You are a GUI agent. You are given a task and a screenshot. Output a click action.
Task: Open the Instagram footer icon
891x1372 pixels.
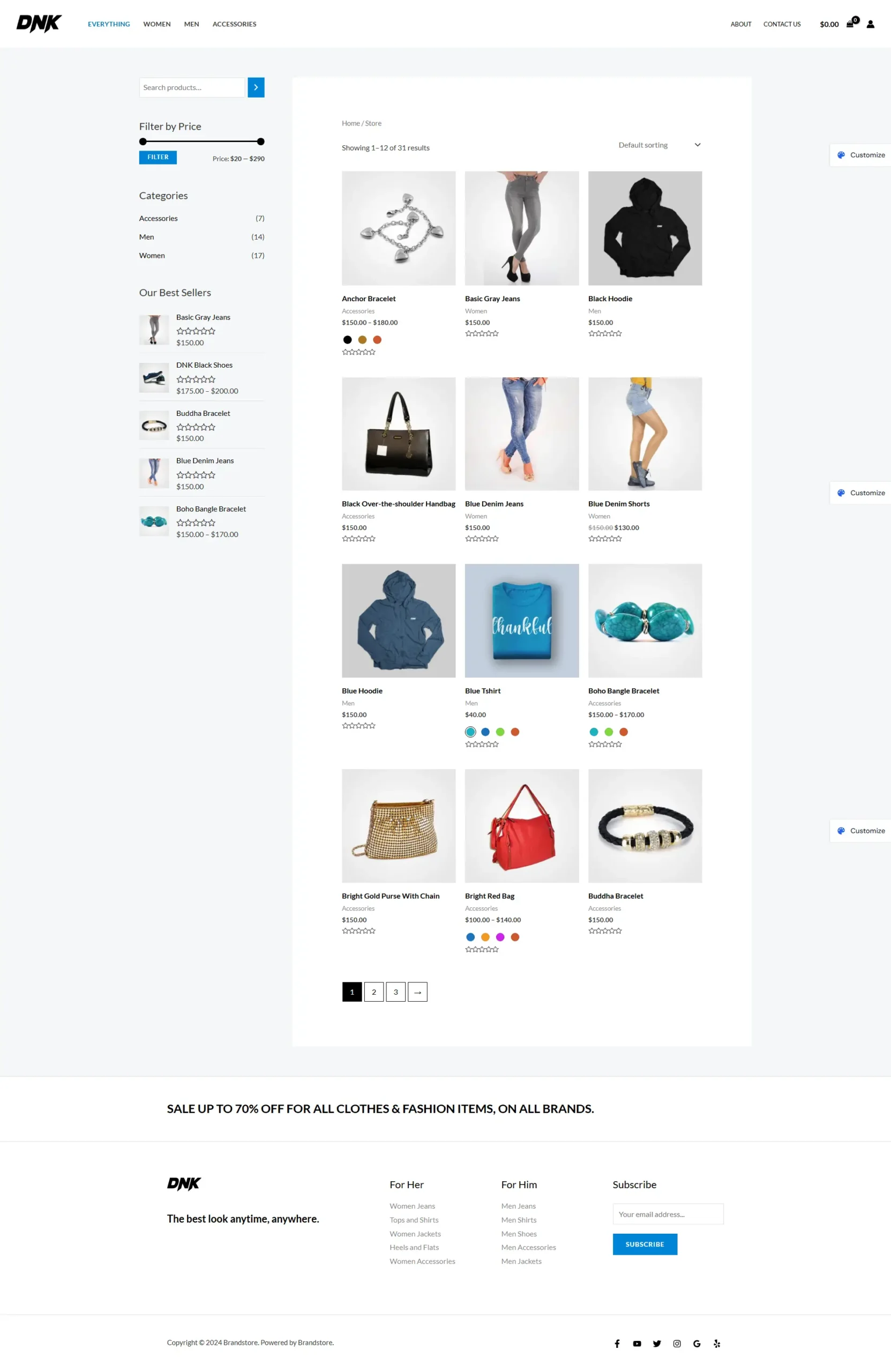point(677,1343)
